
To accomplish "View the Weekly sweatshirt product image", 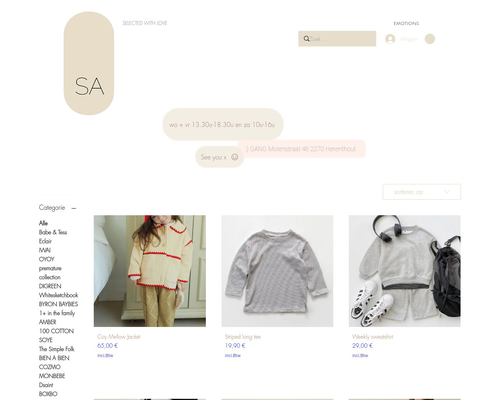I will point(405,271).
